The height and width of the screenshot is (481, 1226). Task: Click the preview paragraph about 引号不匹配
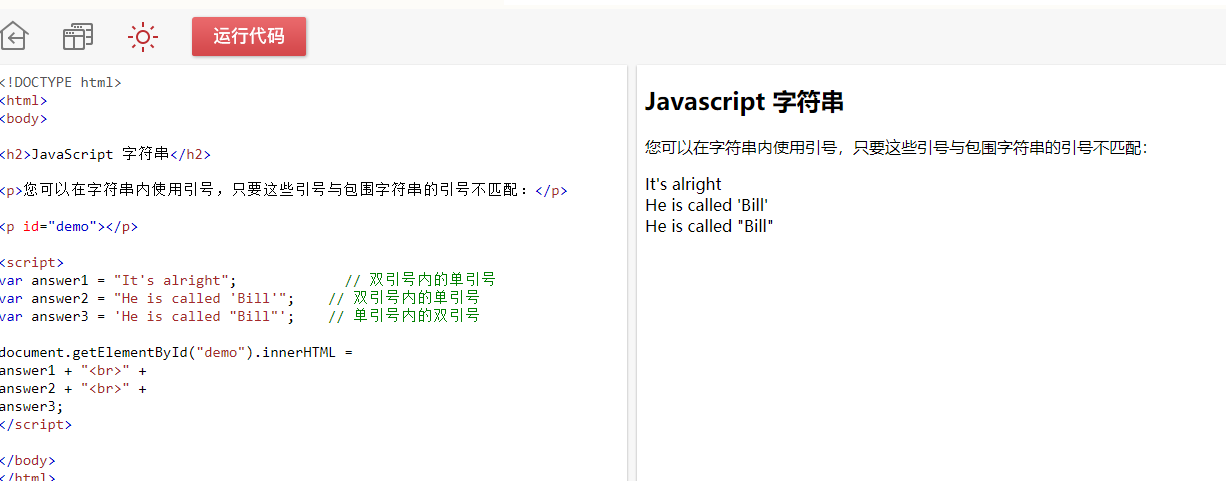click(897, 148)
